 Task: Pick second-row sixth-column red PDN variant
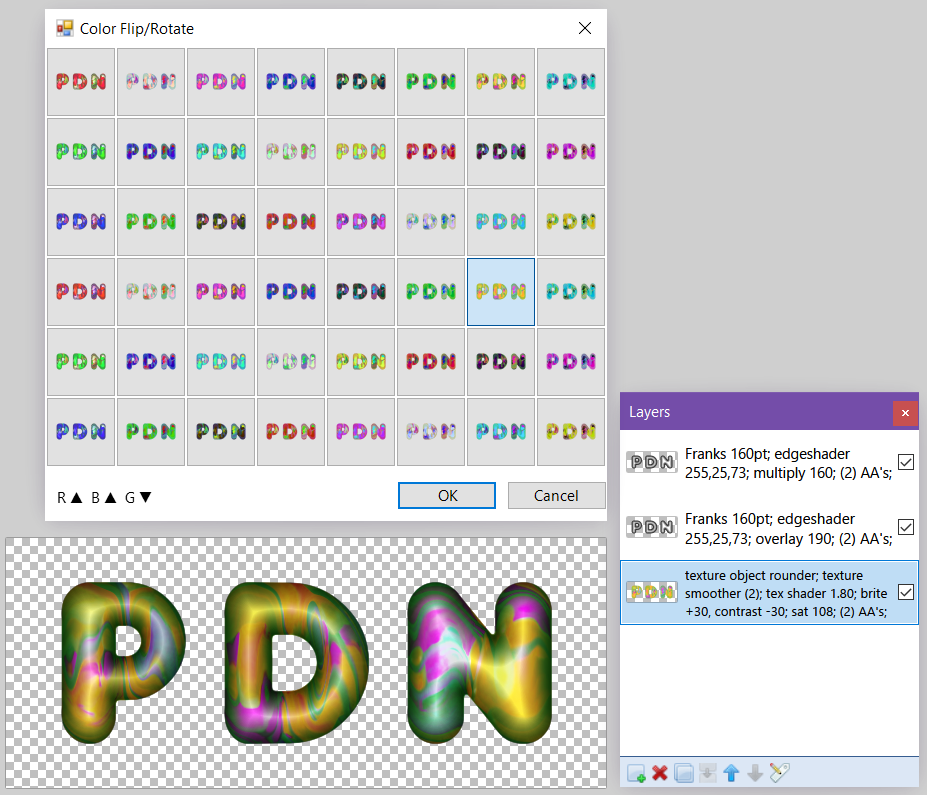pyautogui.click(x=431, y=152)
